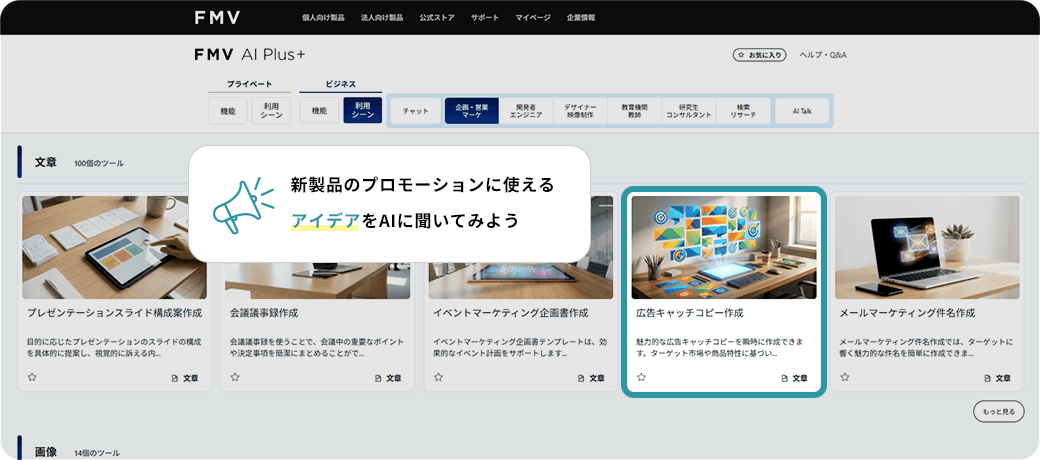The image size is (1040, 460).
Task: Click the 100個のツール count label
Action: 99,163
